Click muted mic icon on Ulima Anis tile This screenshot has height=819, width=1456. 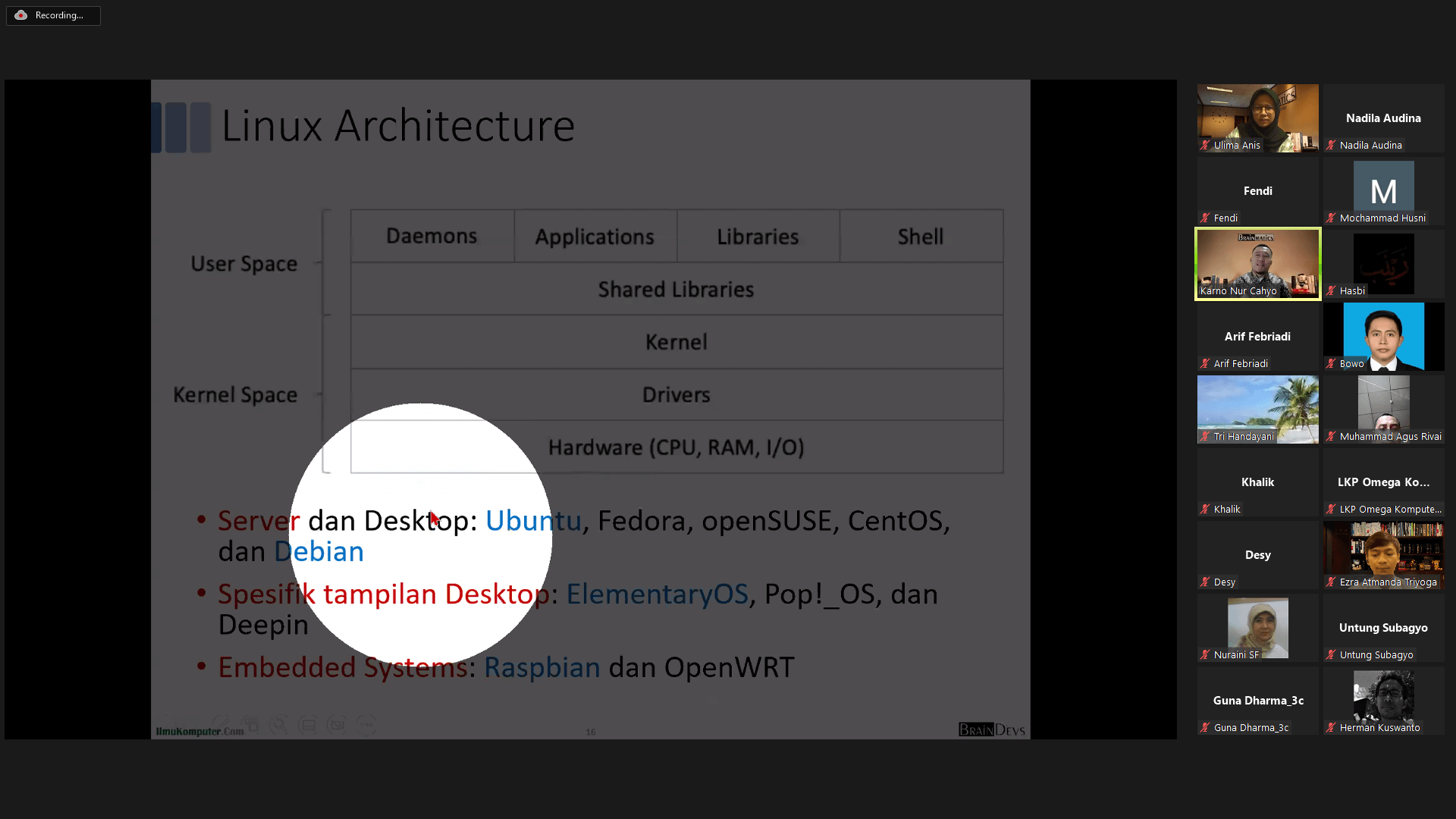point(1205,145)
